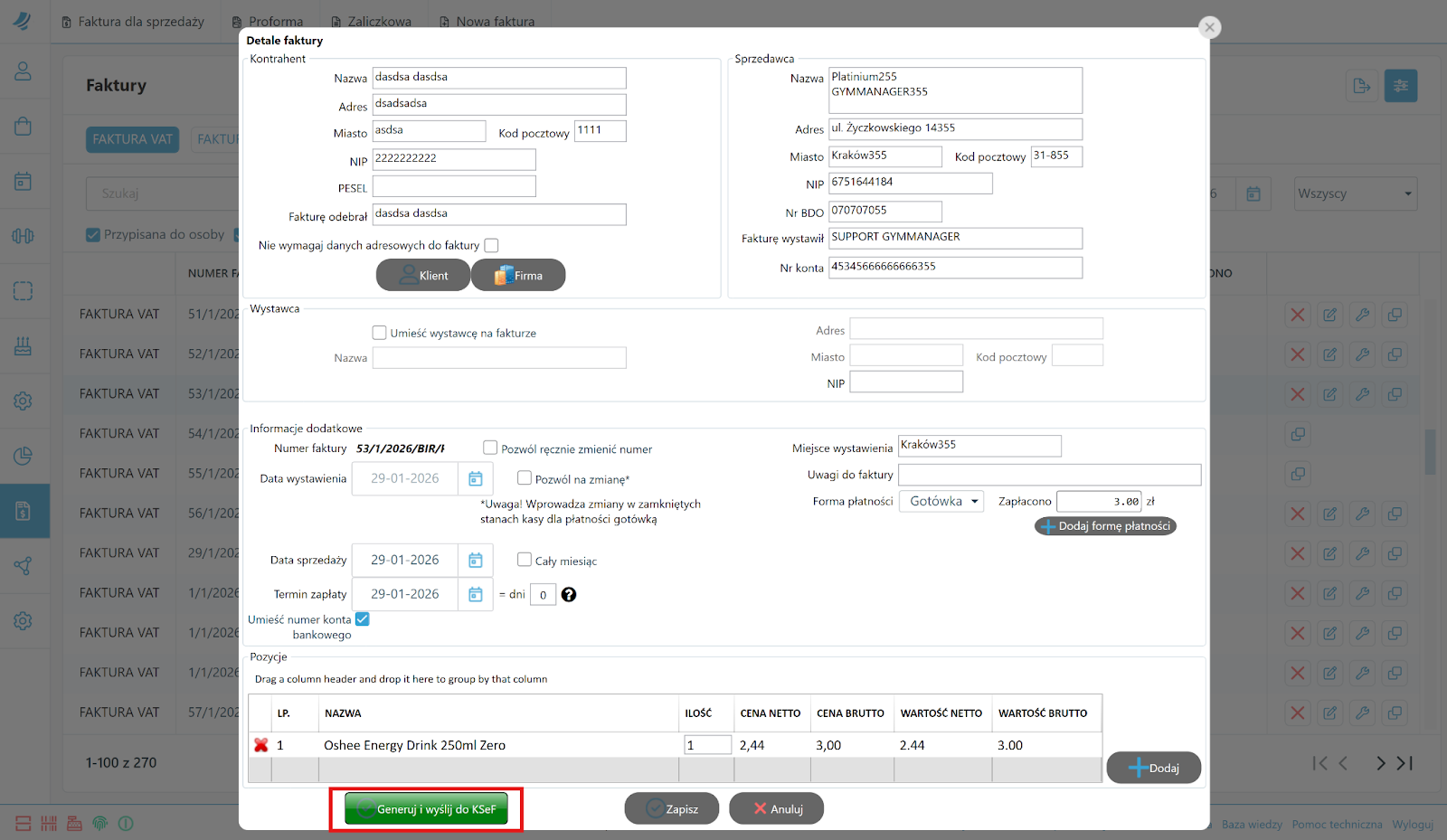Expand Forma płatności Gotówka dropdown
This screenshot has height=840, width=1447.
click(941, 501)
